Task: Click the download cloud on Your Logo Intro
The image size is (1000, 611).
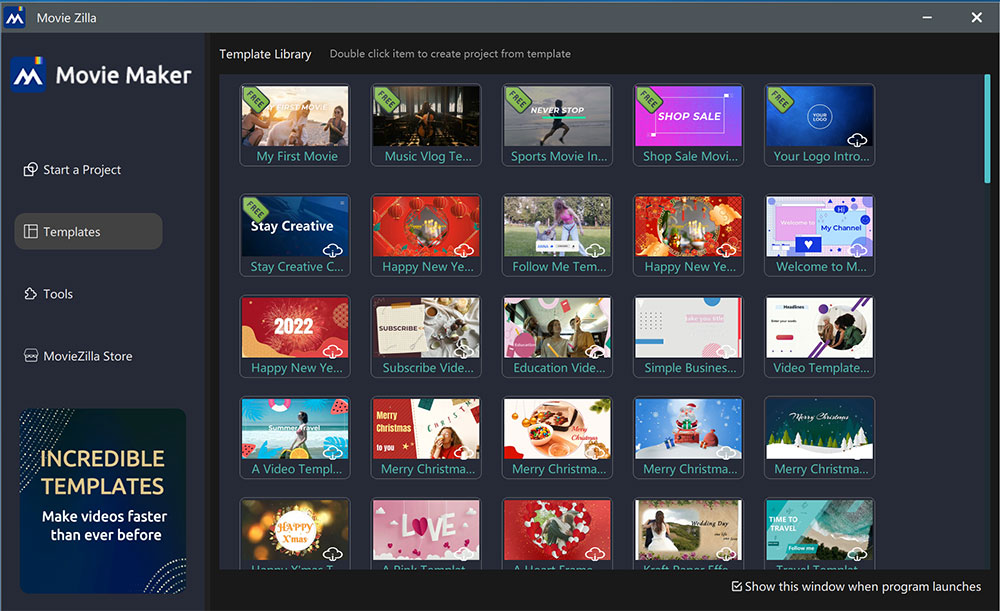Action: (x=857, y=139)
